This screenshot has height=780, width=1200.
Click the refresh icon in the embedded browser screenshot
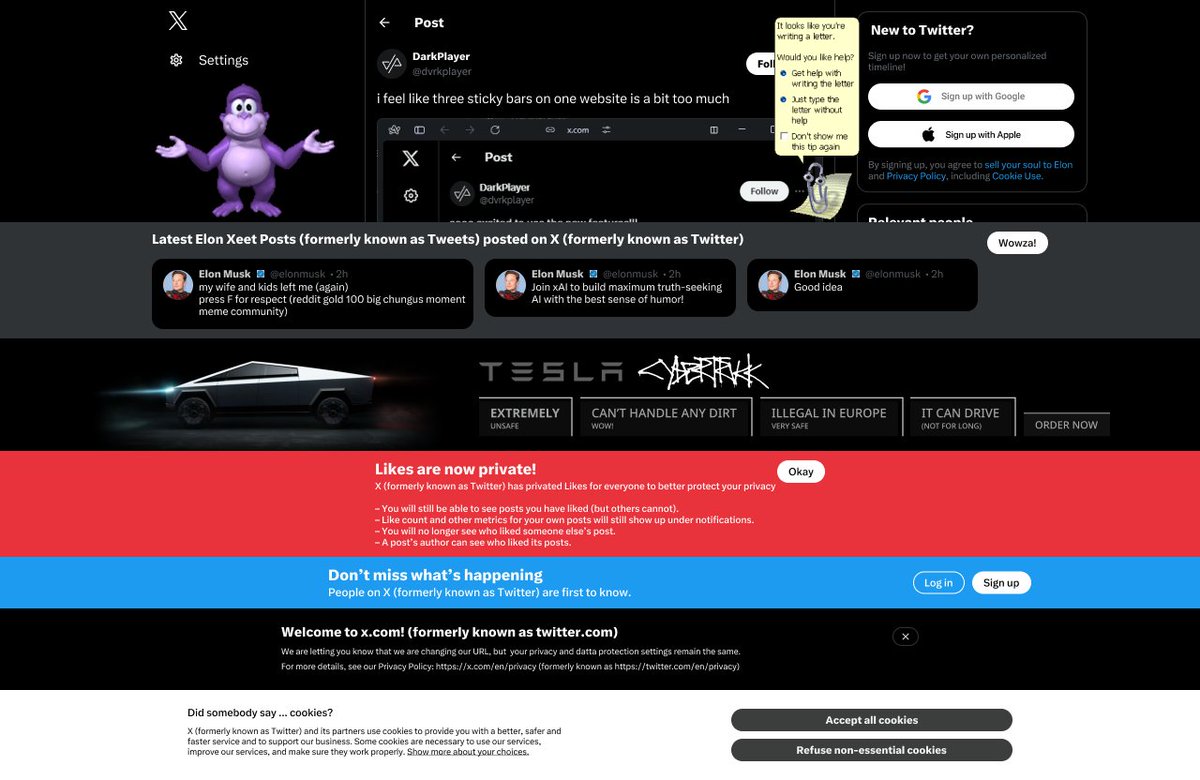(495, 130)
